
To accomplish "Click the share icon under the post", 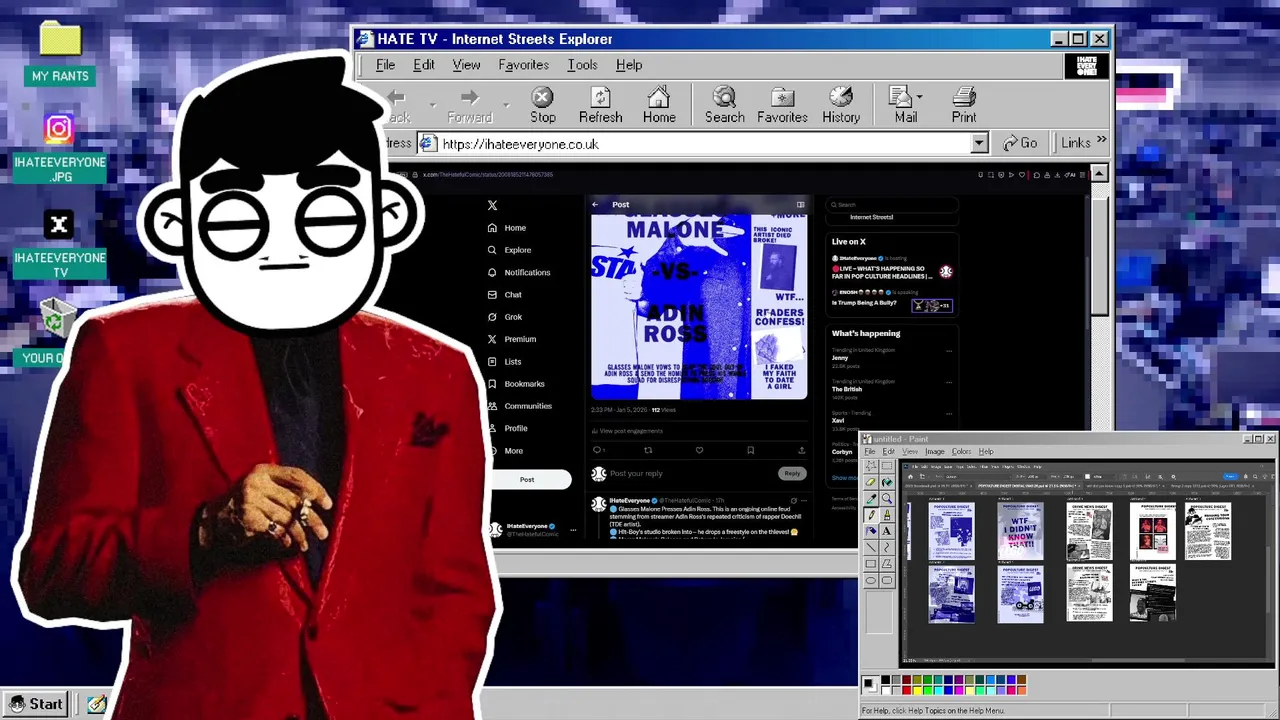I will [x=801, y=450].
